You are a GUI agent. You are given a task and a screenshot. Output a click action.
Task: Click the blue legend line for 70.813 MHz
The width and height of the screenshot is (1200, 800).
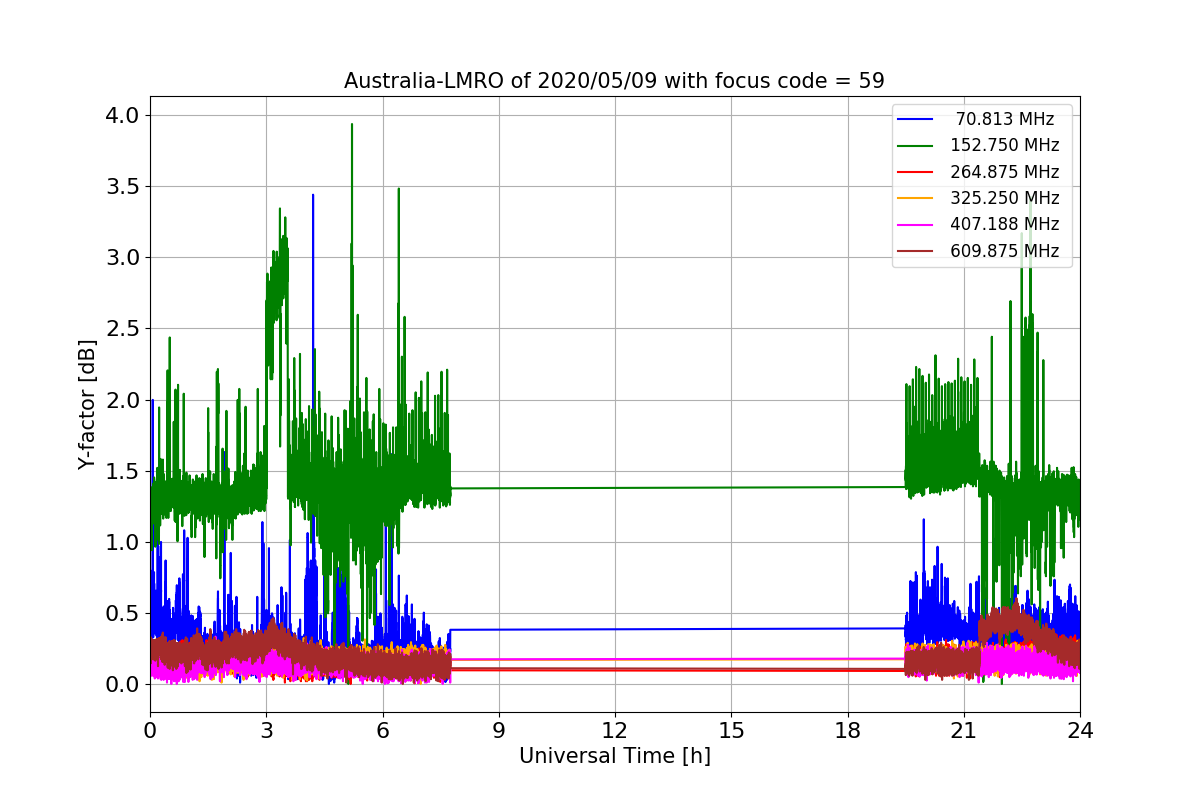[916, 119]
